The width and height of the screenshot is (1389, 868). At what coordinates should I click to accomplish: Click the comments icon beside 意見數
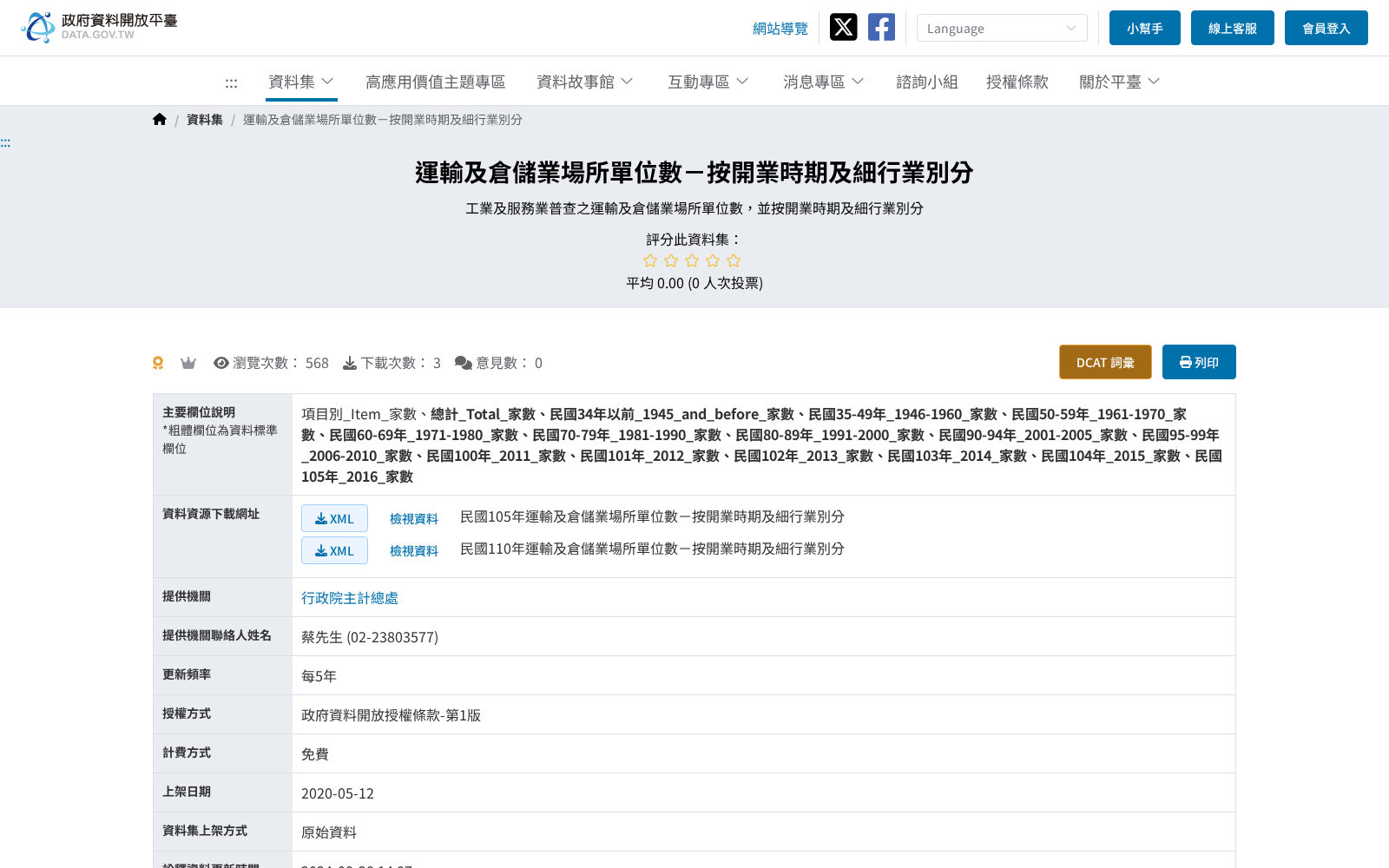(464, 363)
